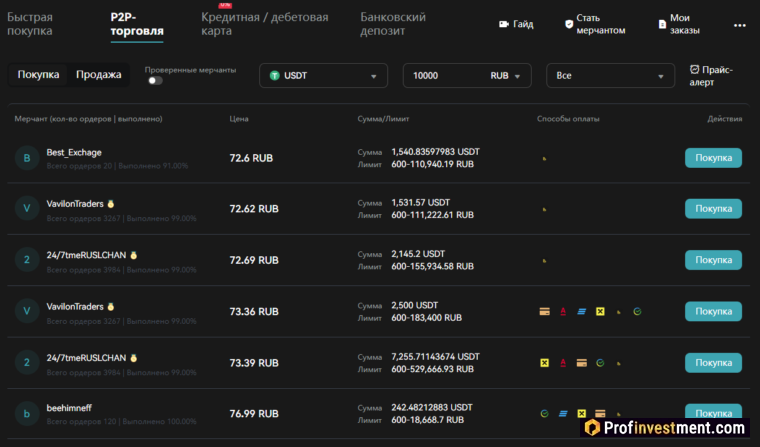This screenshot has height=447, width=760.
Task: Click the Прайс-алерт clock icon
Action: pos(695,69)
